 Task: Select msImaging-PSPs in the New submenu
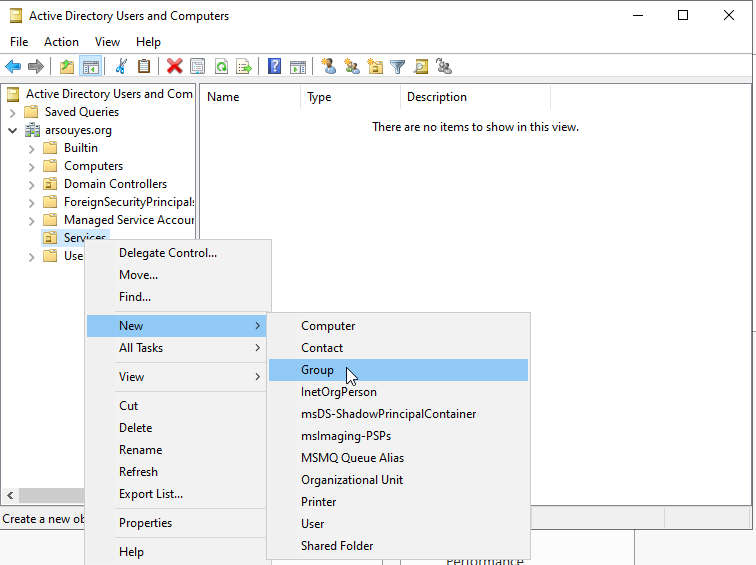tap(398, 436)
